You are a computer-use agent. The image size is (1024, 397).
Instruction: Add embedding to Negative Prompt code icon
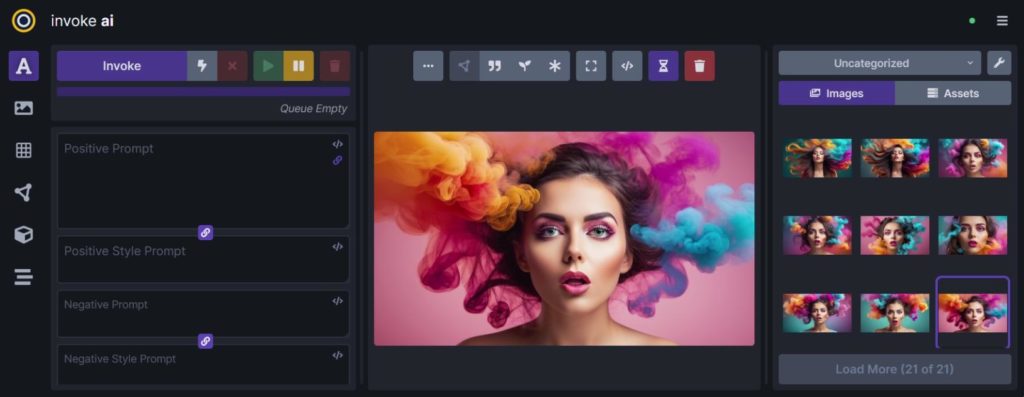click(x=338, y=301)
